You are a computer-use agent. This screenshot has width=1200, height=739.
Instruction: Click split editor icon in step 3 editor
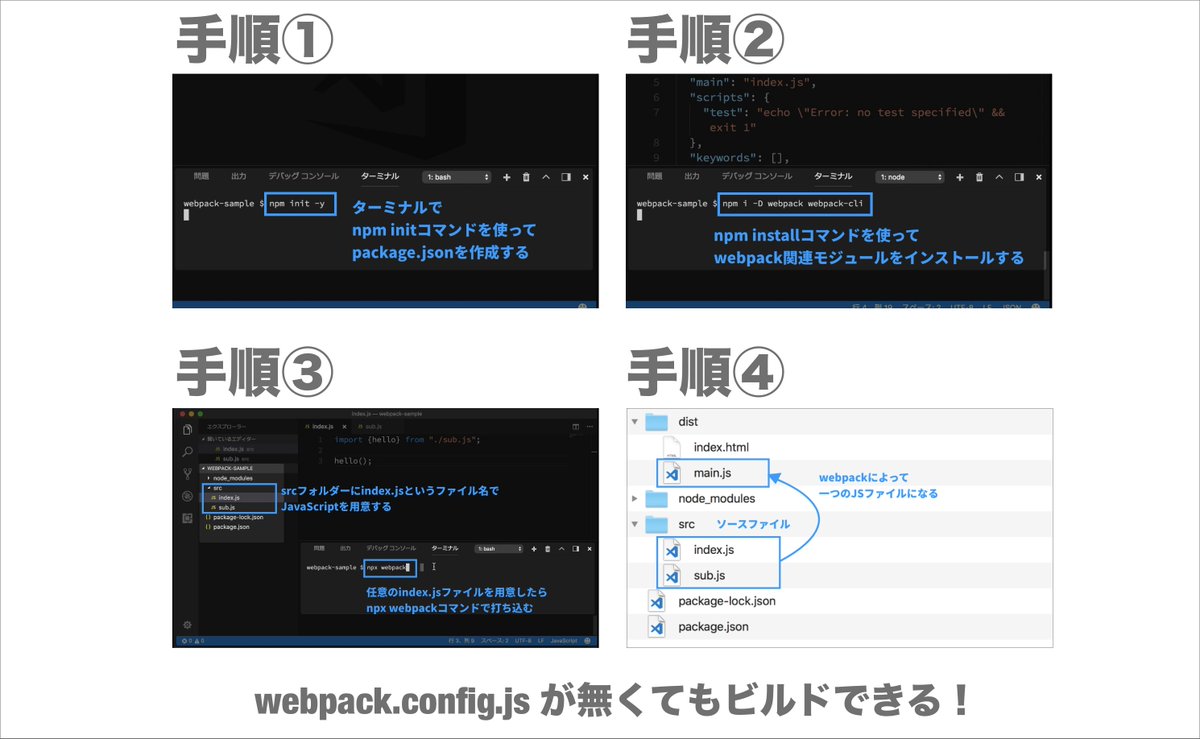point(575,427)
